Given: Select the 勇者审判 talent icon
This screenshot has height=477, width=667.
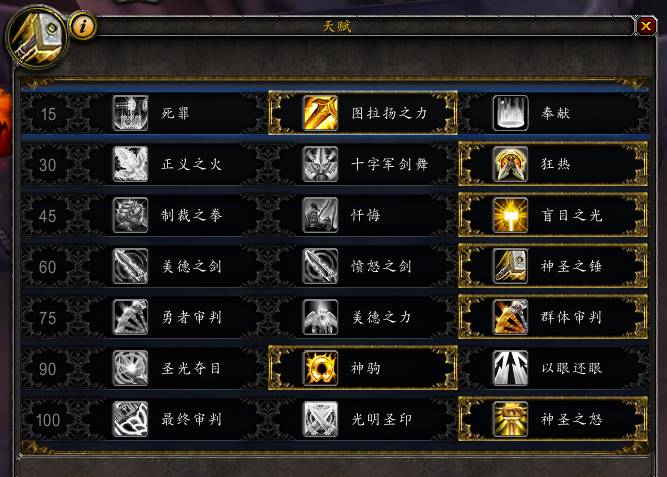Looking at the screenshot, I should [x=131, y=317].
